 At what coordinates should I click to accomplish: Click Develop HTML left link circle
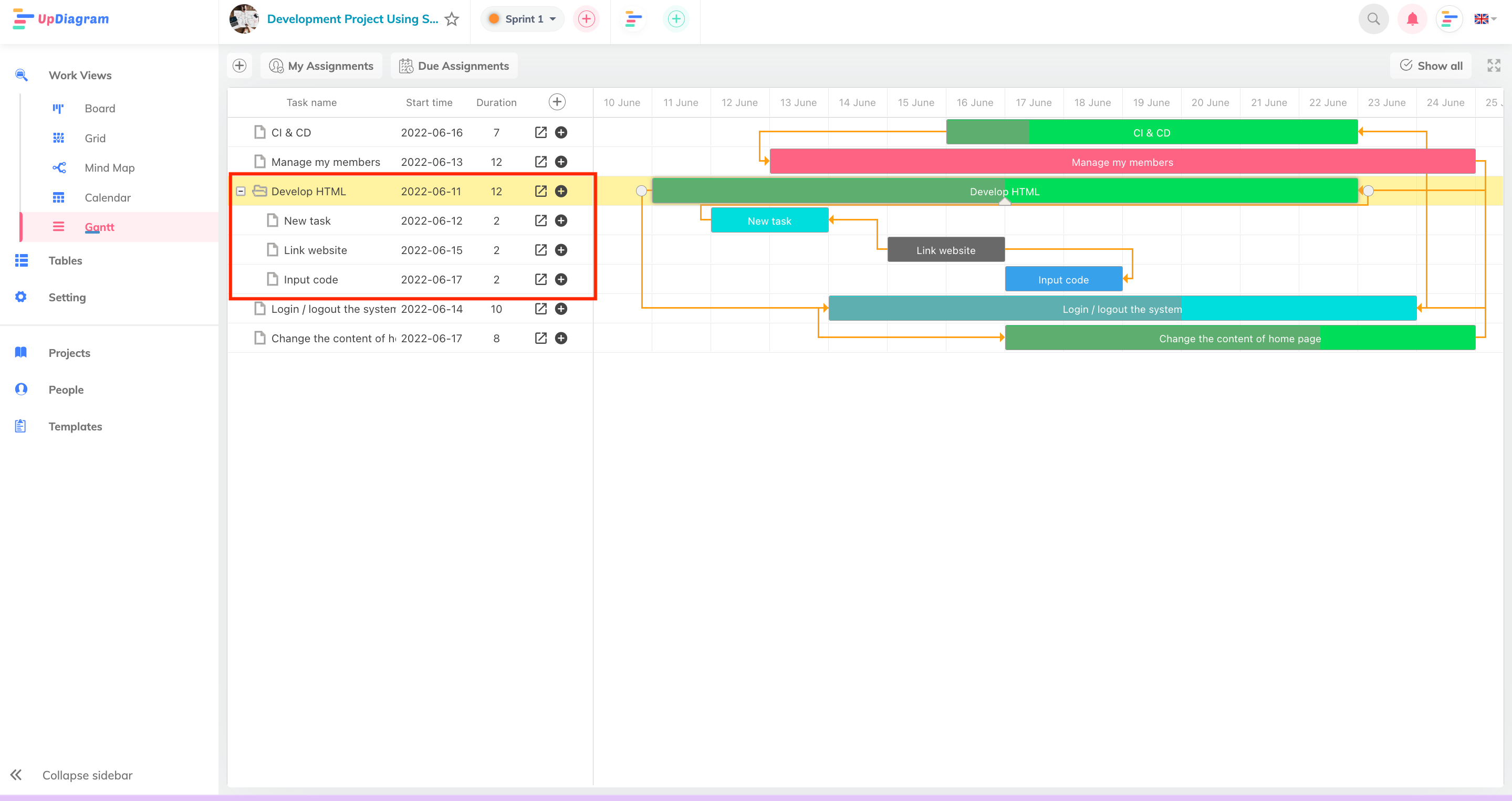point(642,191)
